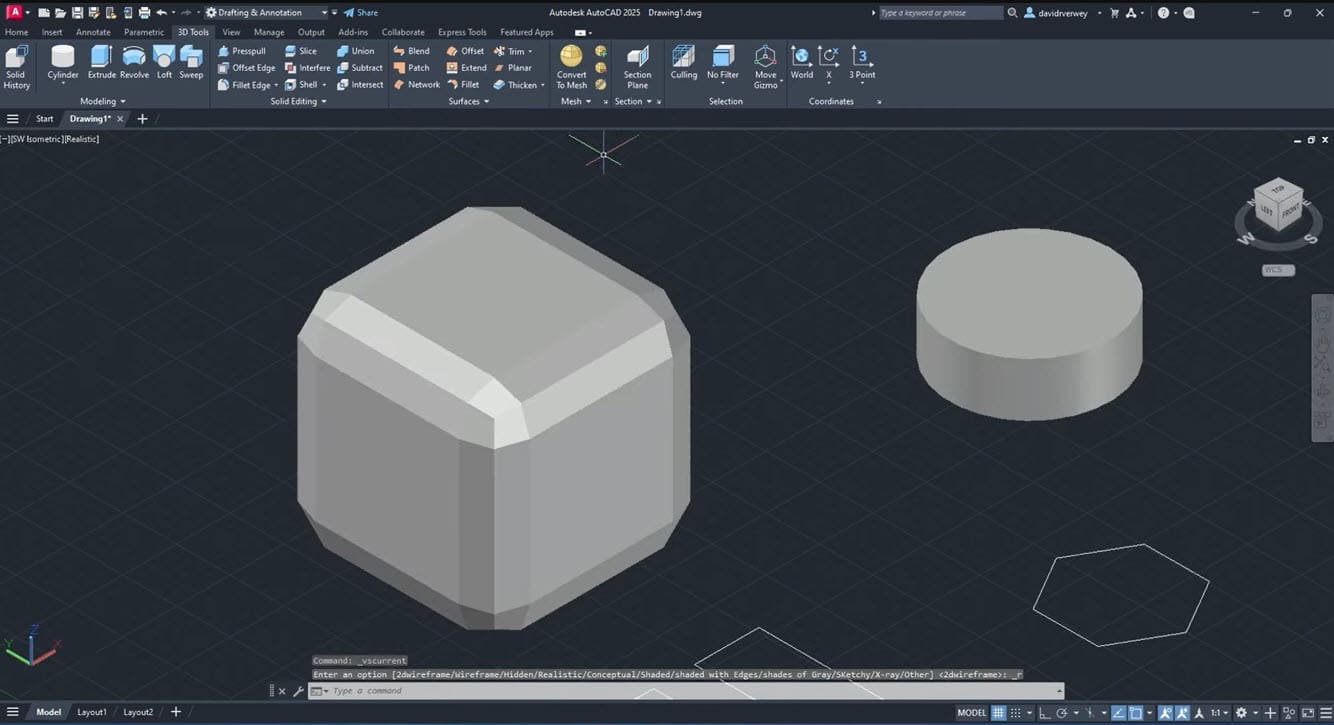The width and height of the screenshot is (1334, 725).
Task: Toggle grid display in the status bar
Action: 997,712
